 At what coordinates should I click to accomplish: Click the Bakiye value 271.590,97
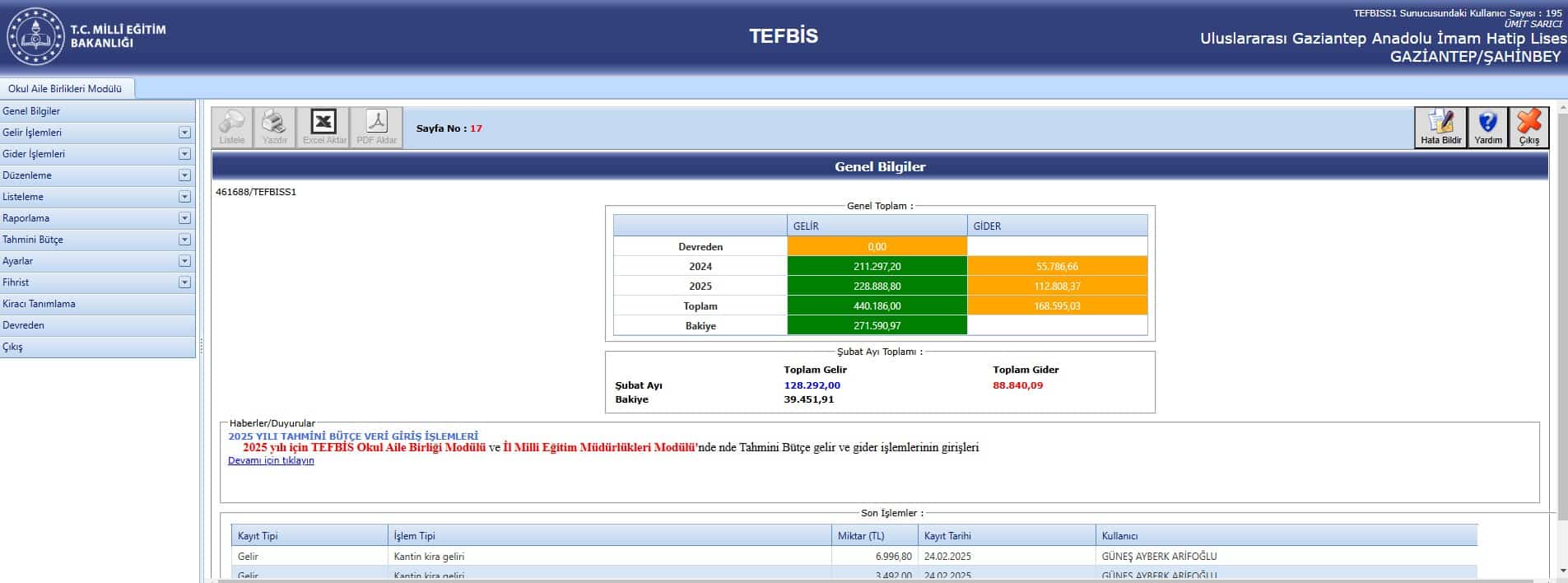877,325
